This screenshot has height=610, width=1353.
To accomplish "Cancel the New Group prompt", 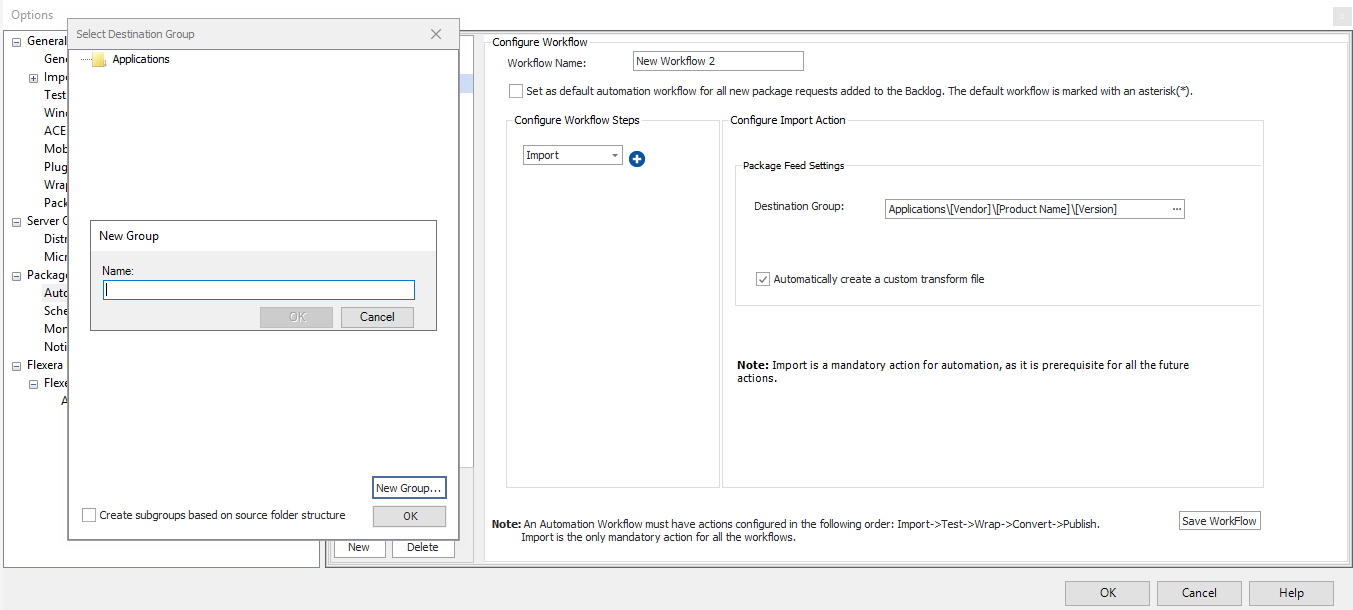I will click(377, 317).
